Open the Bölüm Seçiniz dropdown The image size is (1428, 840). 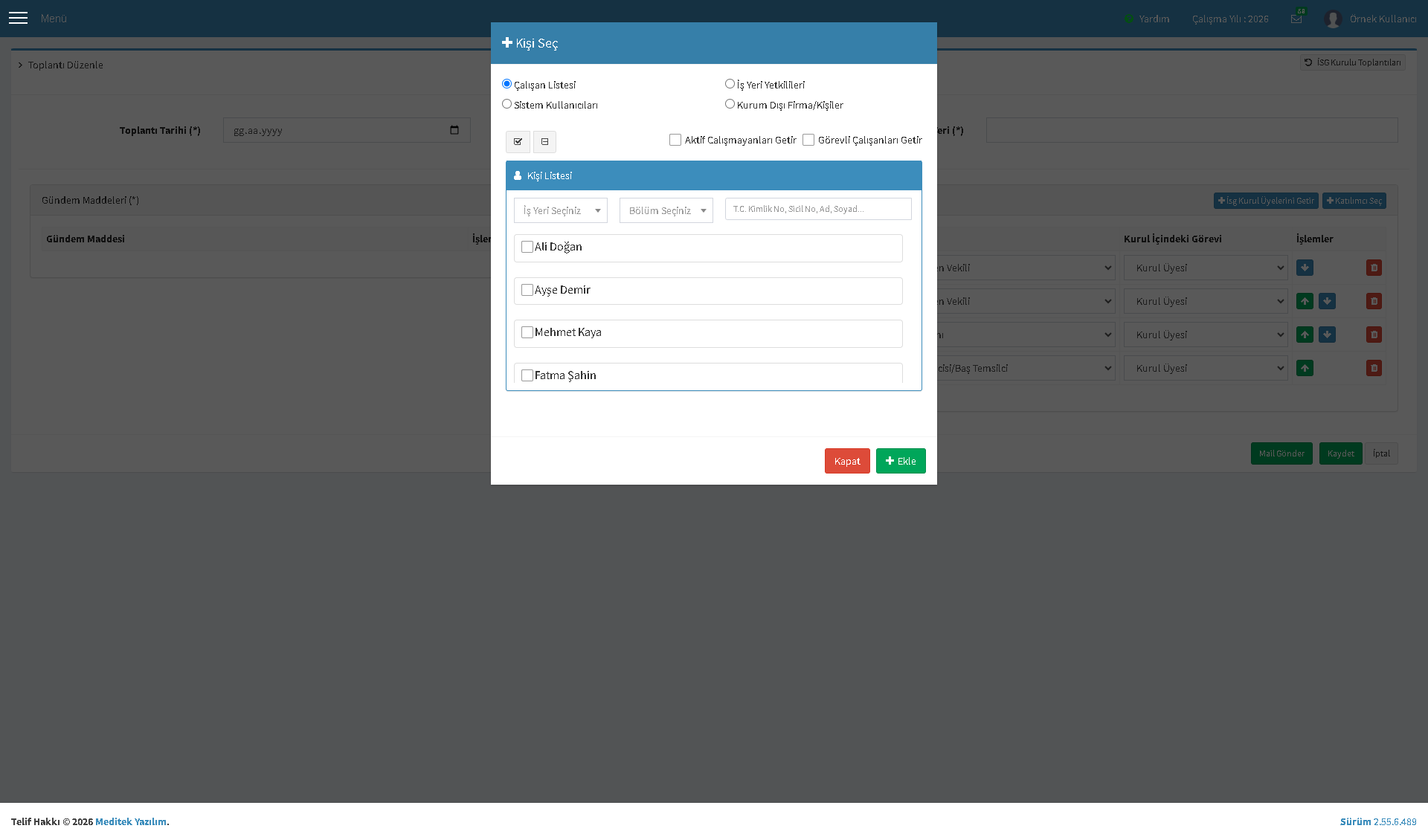[666, 210]
